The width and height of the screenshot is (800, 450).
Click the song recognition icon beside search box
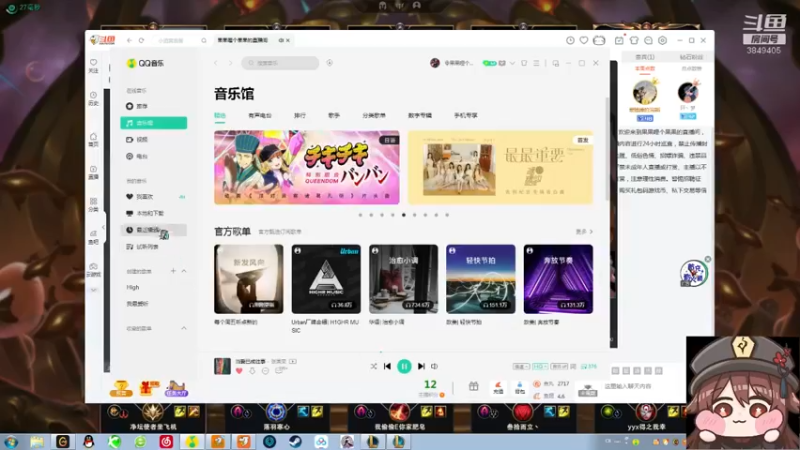coord(330,63)
